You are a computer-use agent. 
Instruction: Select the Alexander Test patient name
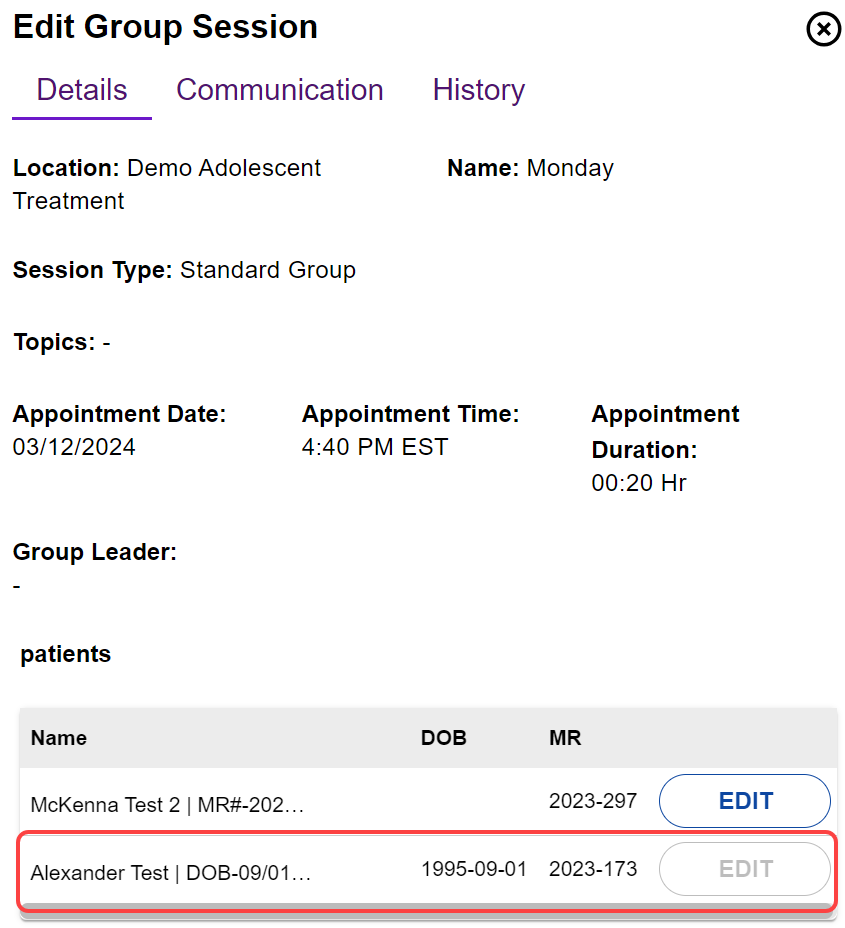pos(171,872)
